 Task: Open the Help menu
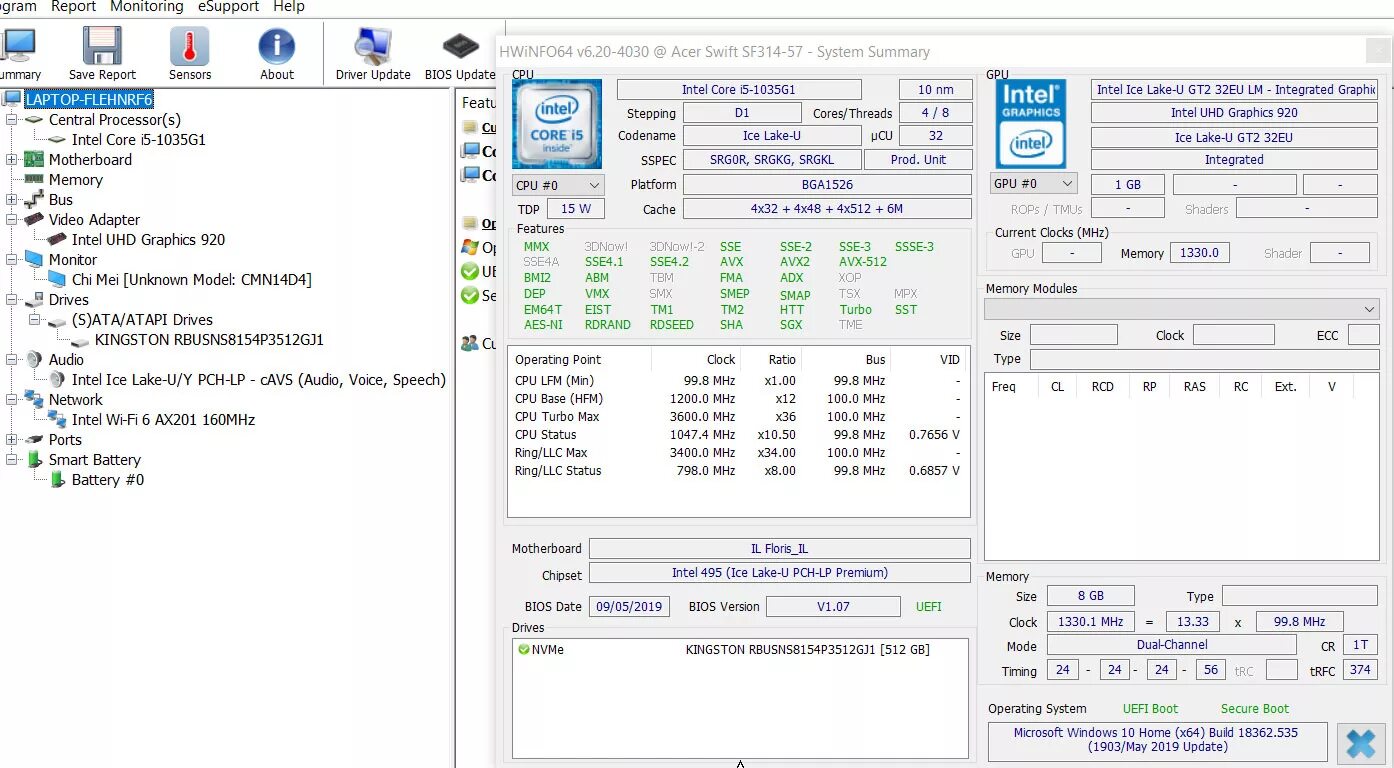point(289,7)
